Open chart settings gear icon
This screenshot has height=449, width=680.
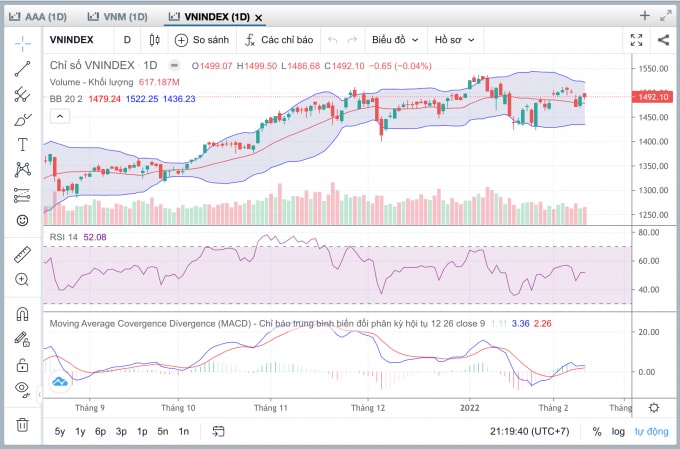click(654, 408)
